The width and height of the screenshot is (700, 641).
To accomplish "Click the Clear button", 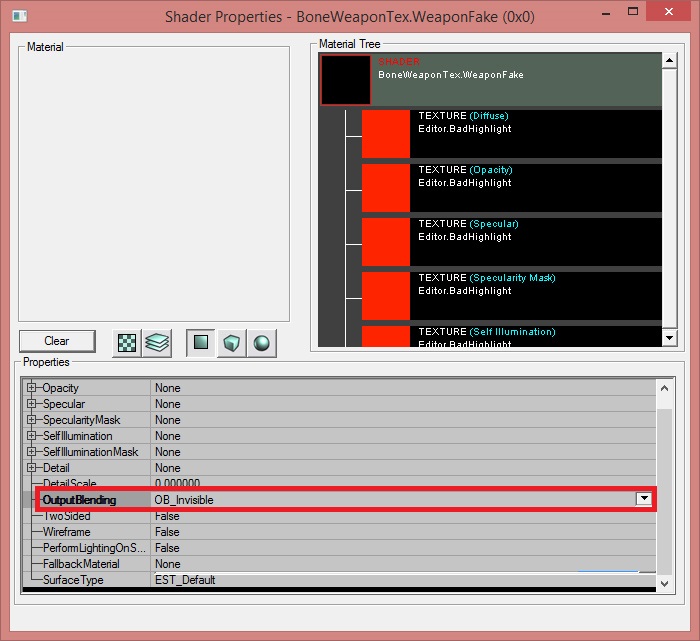I will click(x=57, y=341).
